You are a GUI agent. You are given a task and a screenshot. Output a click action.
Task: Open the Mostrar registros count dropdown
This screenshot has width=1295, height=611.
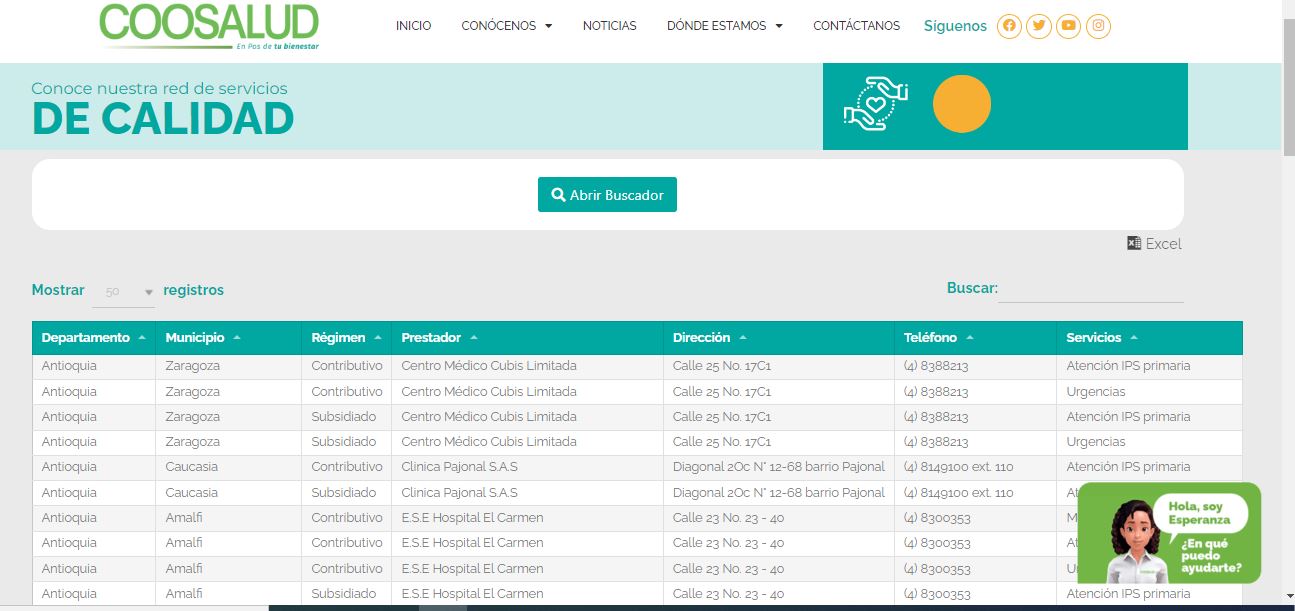click(124, 292)
